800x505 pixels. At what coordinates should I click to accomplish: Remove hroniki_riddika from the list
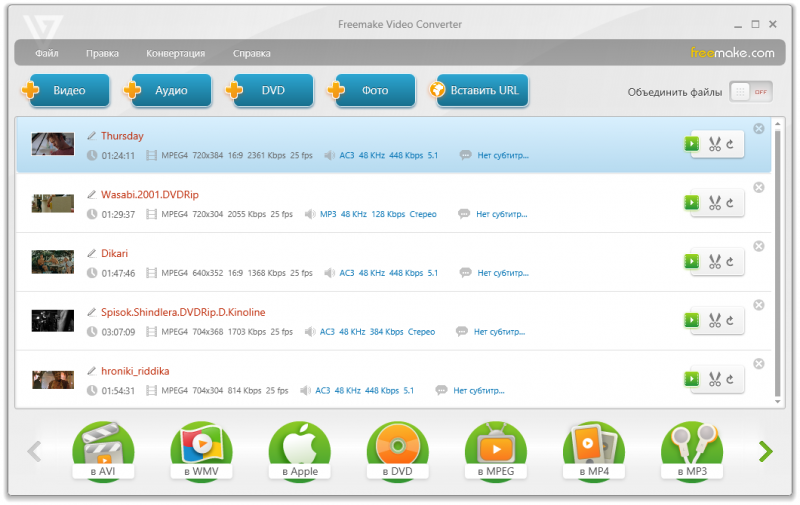point(759,363)
